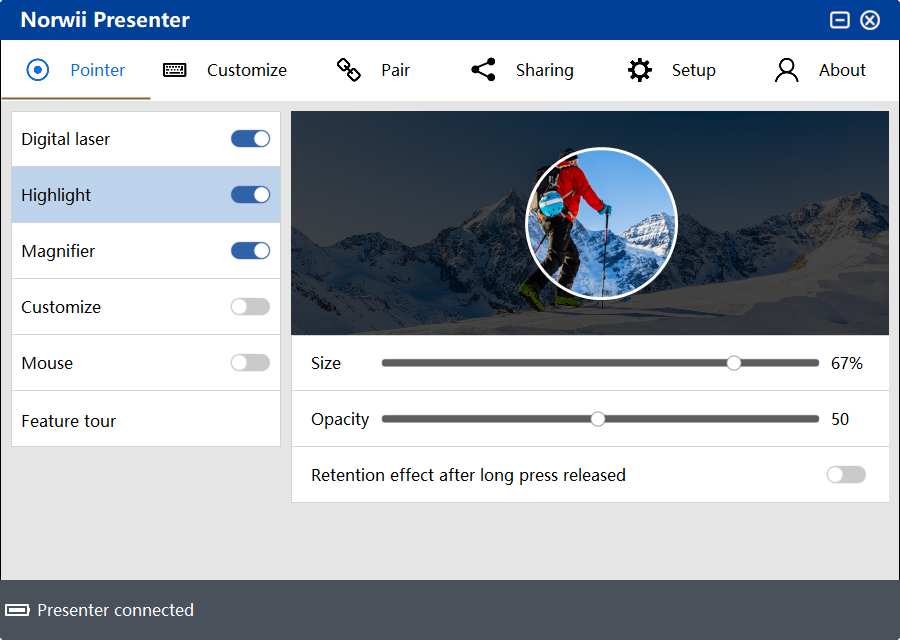900x640 pixels.
Task: Click the highlight spotlight circle in the preview image
Action: (x=602, y=223)
